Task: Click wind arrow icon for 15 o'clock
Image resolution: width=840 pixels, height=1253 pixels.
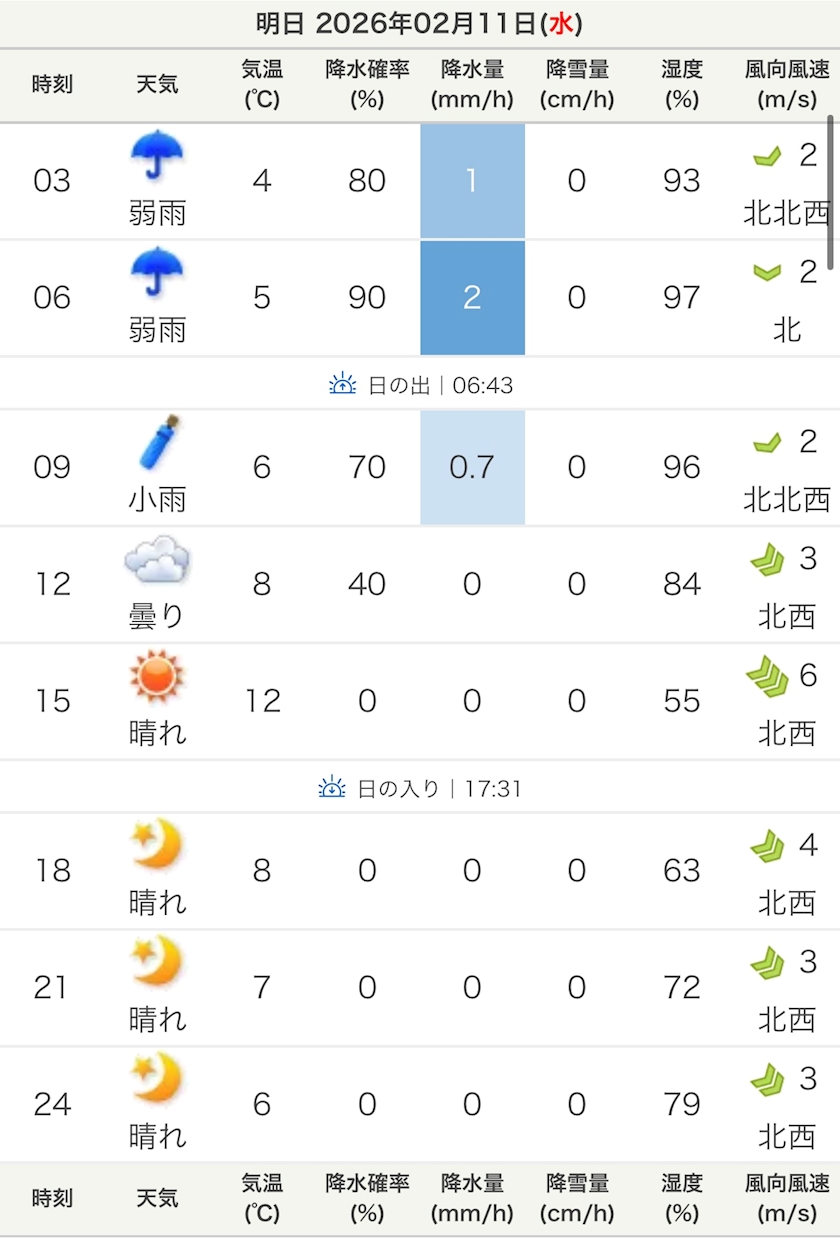Action: (767, 679)
